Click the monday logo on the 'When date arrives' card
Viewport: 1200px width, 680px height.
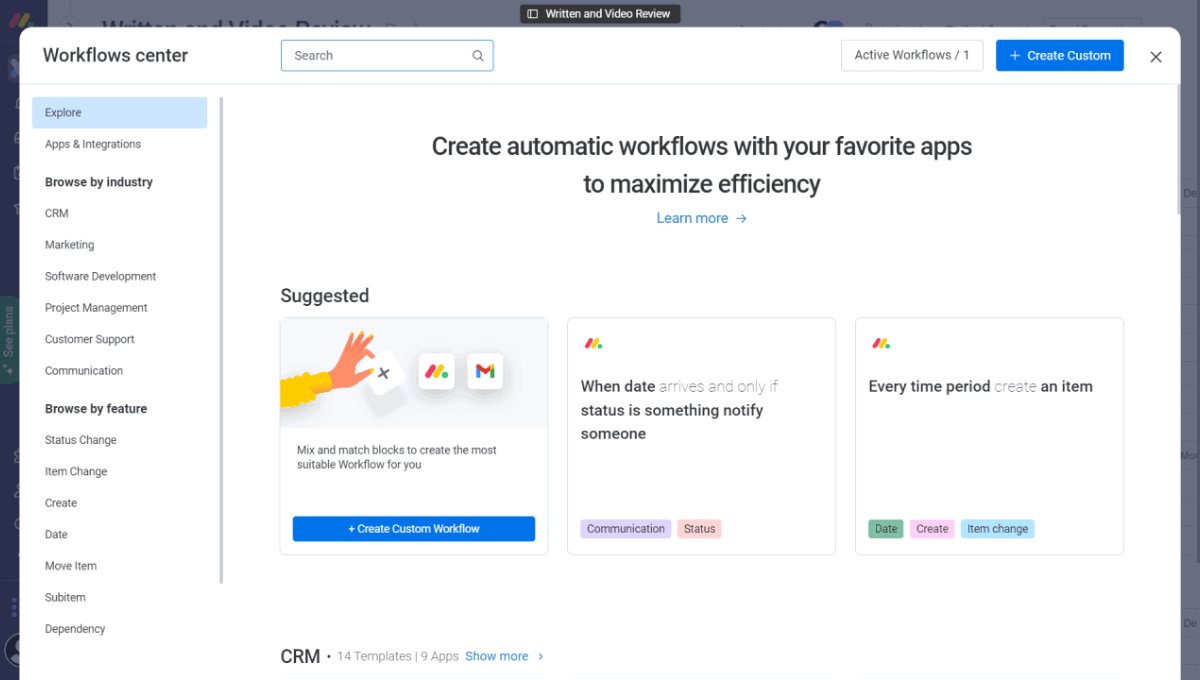(x=593, y=343)
